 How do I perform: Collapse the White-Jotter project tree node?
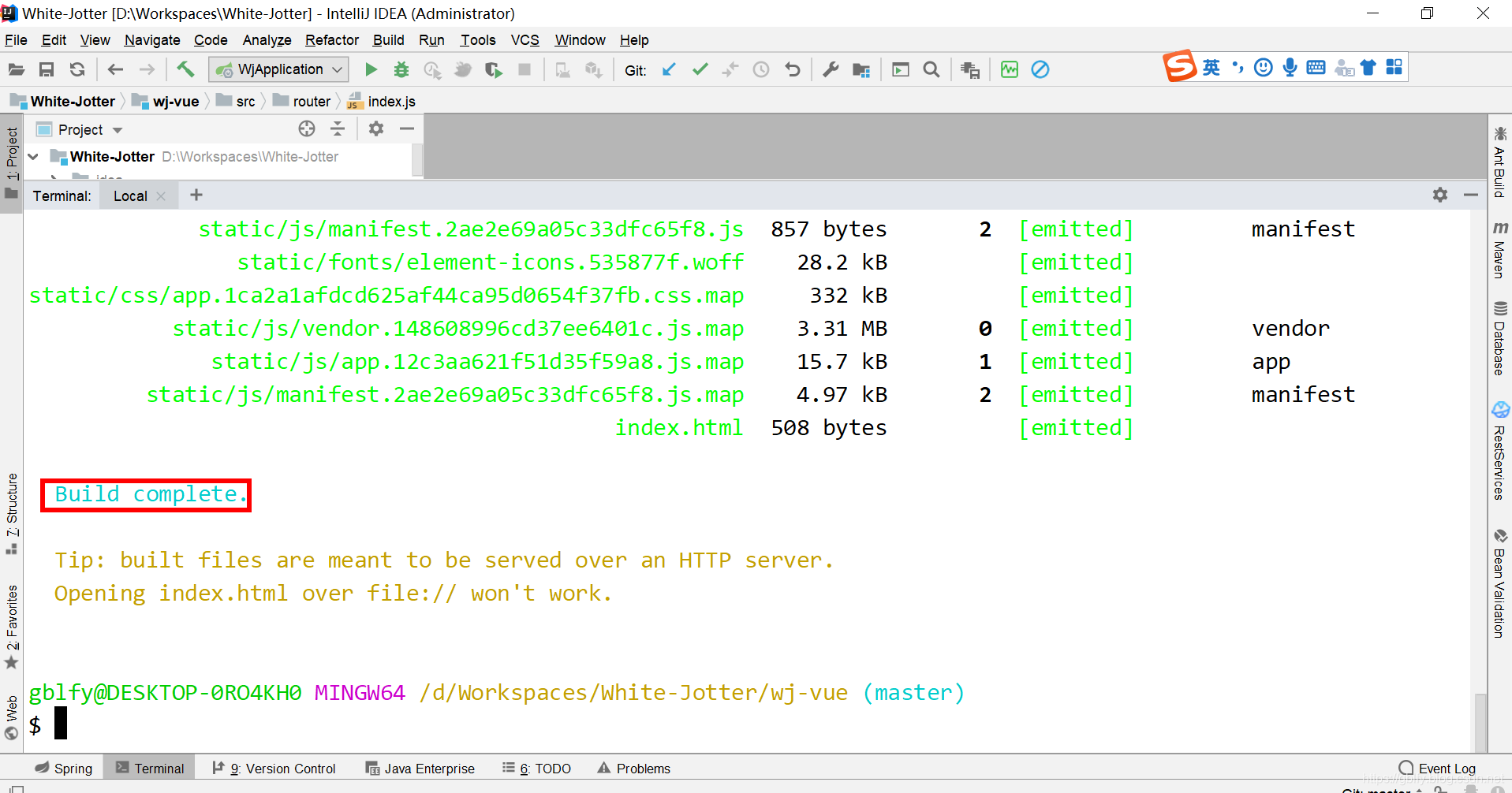tap(33, 157)
